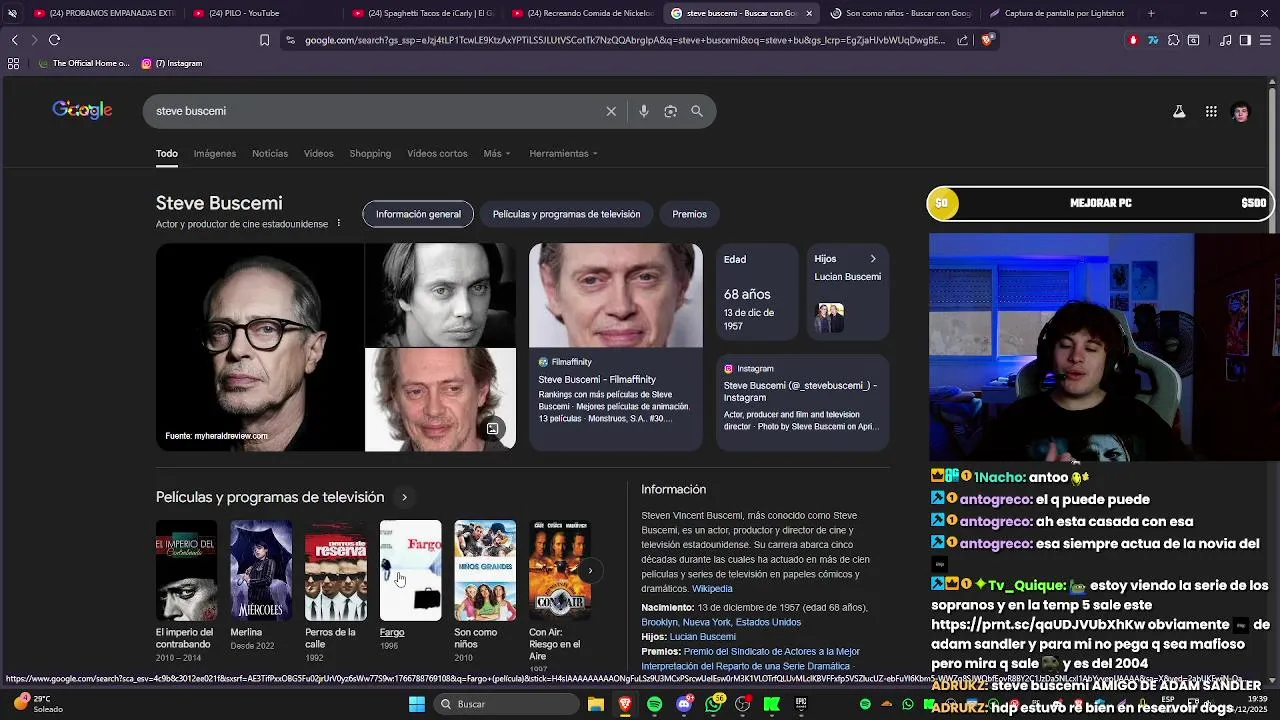This screenshot has height=720, width=1280.
Task: Open the Perros de la calle poster
Action: click(335, 570)
